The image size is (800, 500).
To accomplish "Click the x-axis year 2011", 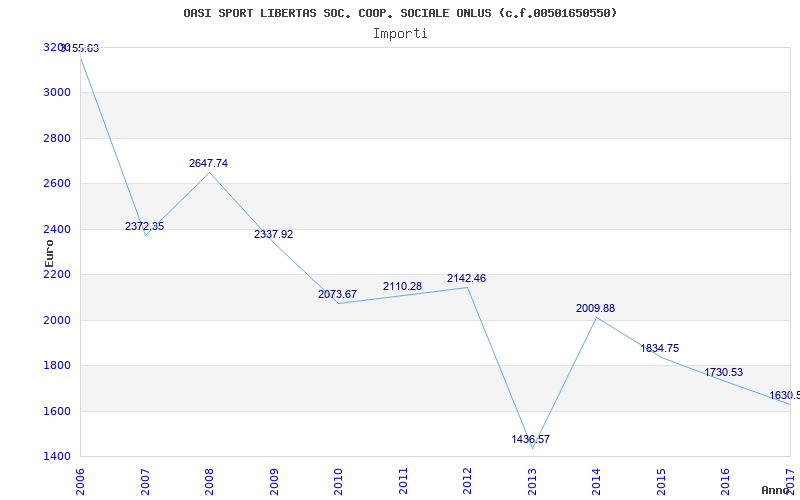I will pos(403,482).
